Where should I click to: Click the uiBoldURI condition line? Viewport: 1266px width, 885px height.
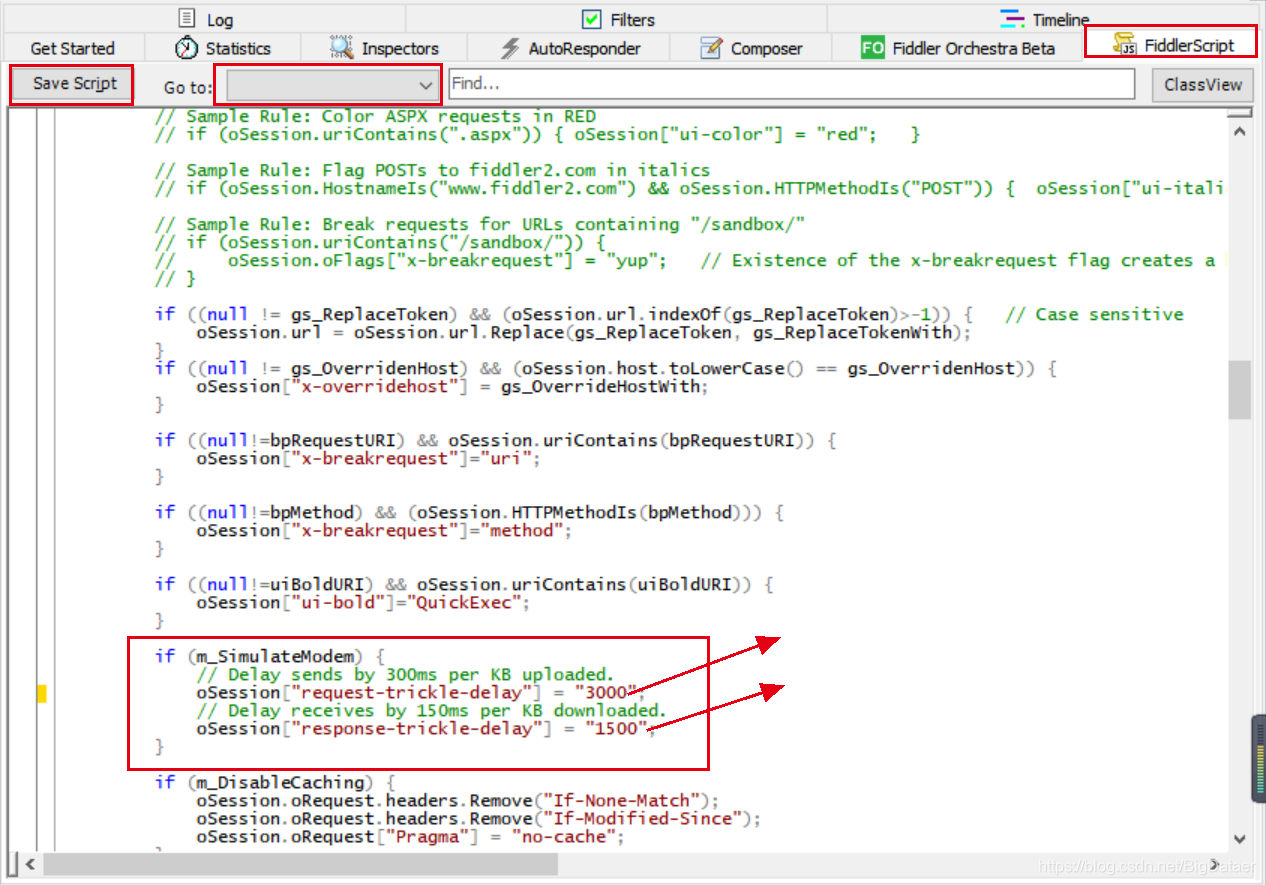click(x=465, y=584)
